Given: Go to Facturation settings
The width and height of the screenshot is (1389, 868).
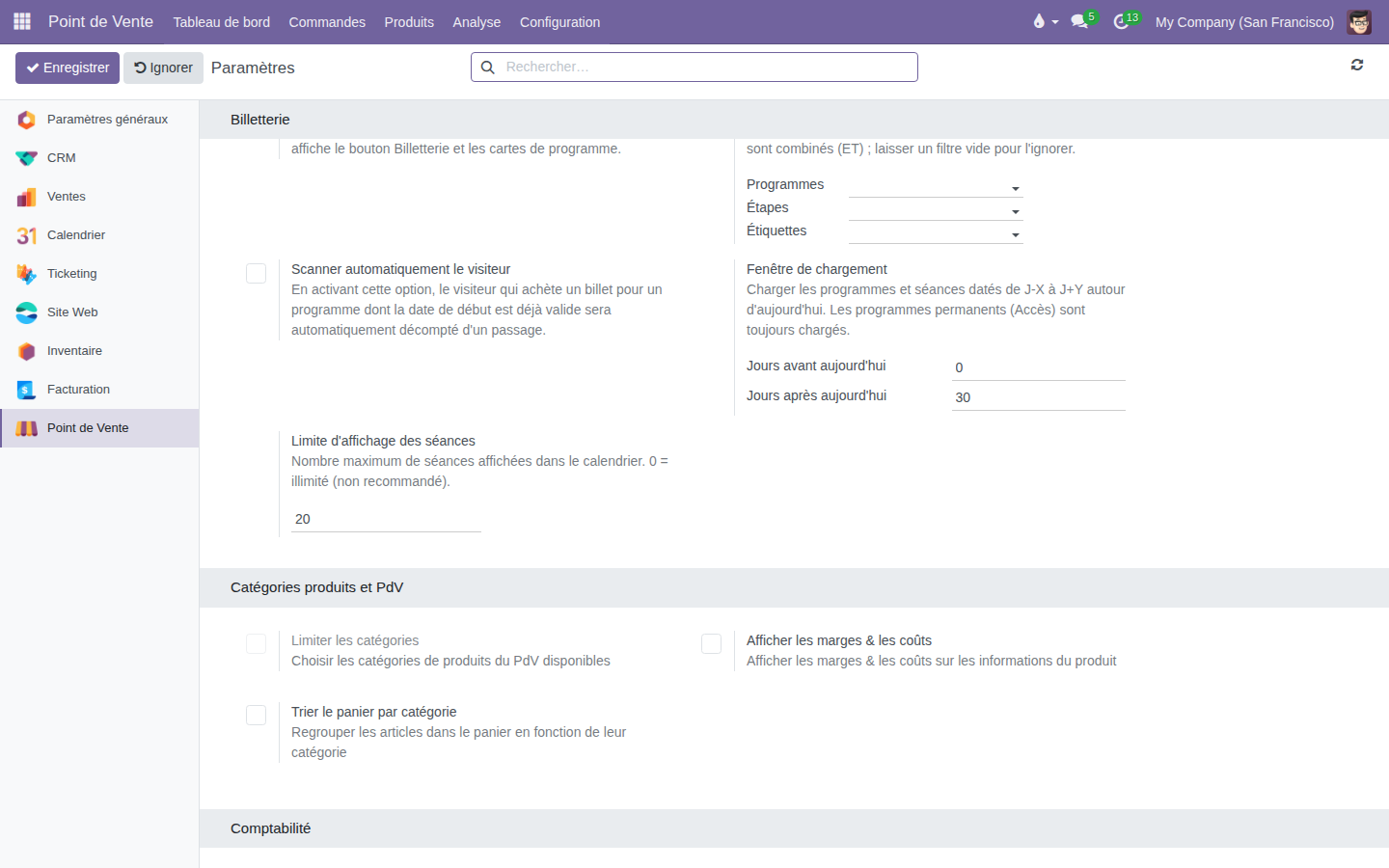Looking at the screenshot, I should click(x=99, y=390).
